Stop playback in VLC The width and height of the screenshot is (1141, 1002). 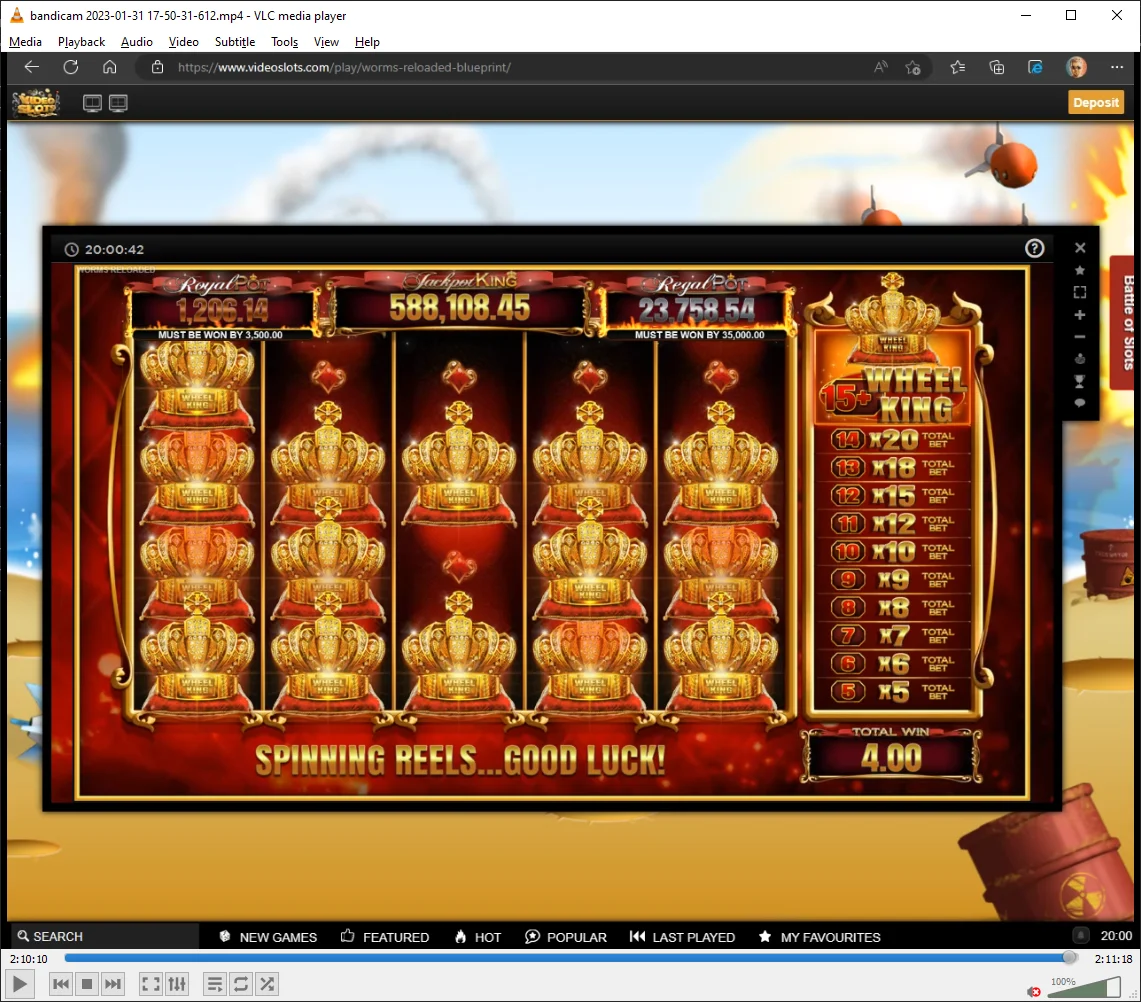(87, 985)
